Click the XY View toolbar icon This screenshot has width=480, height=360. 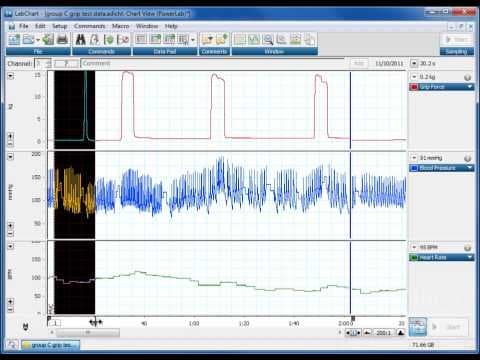coord(282,40)
